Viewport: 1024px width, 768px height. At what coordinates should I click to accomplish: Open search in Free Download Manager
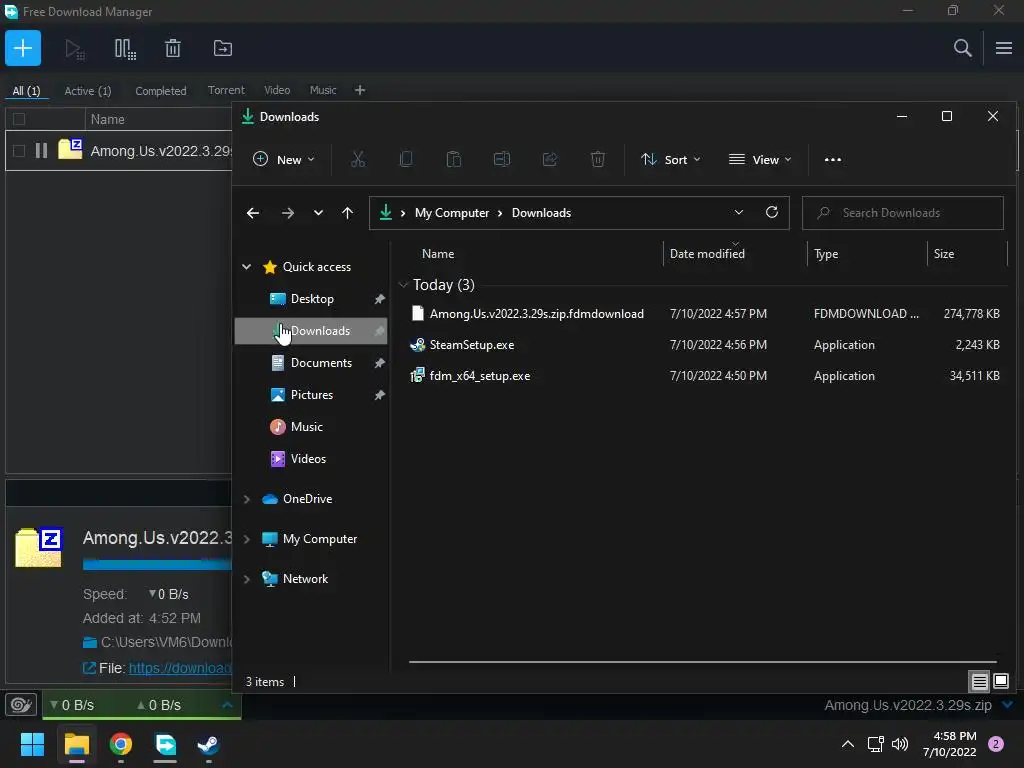(x=963, y=48)
